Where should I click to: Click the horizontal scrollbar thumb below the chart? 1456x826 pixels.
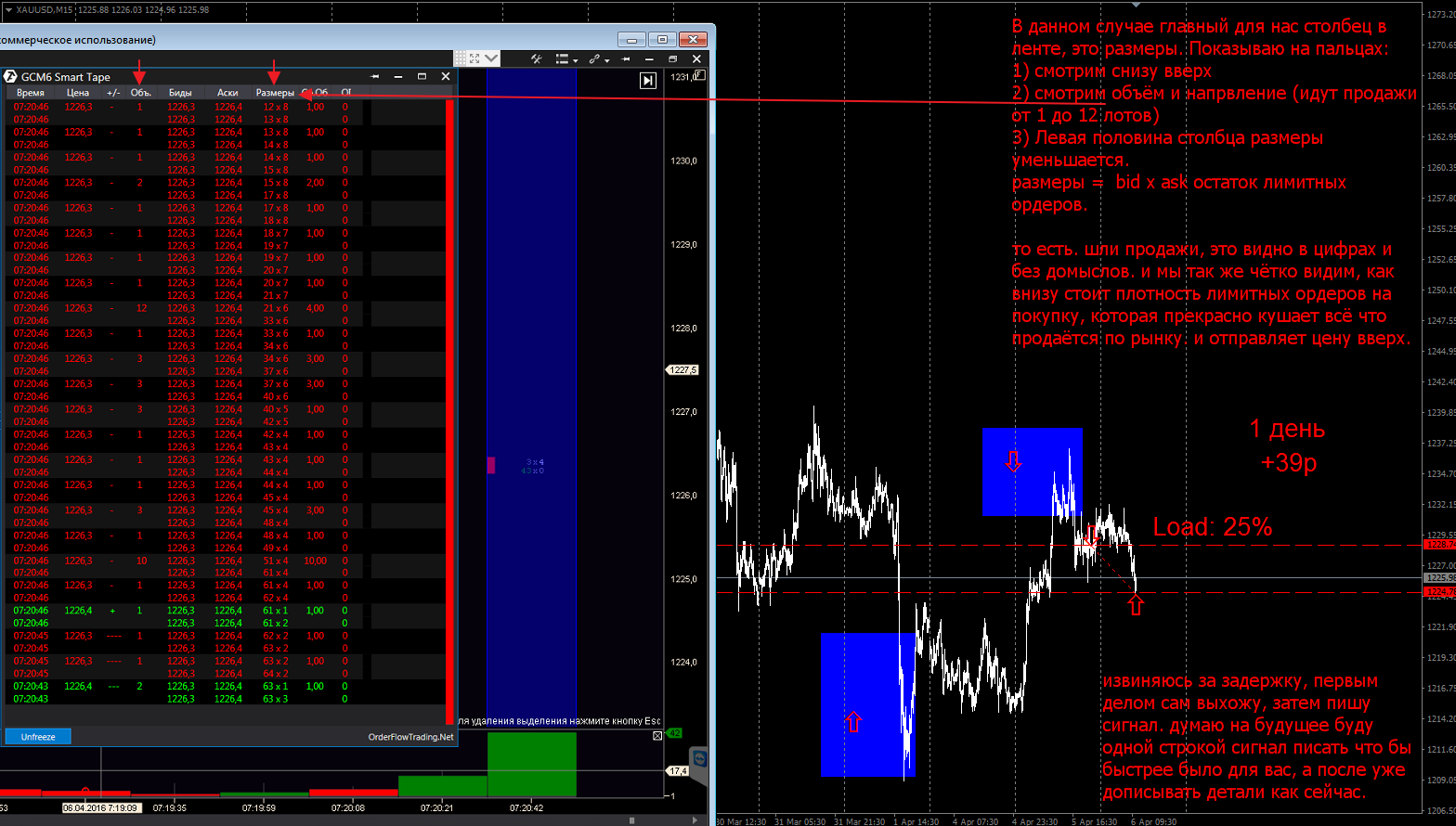(632, 820)
